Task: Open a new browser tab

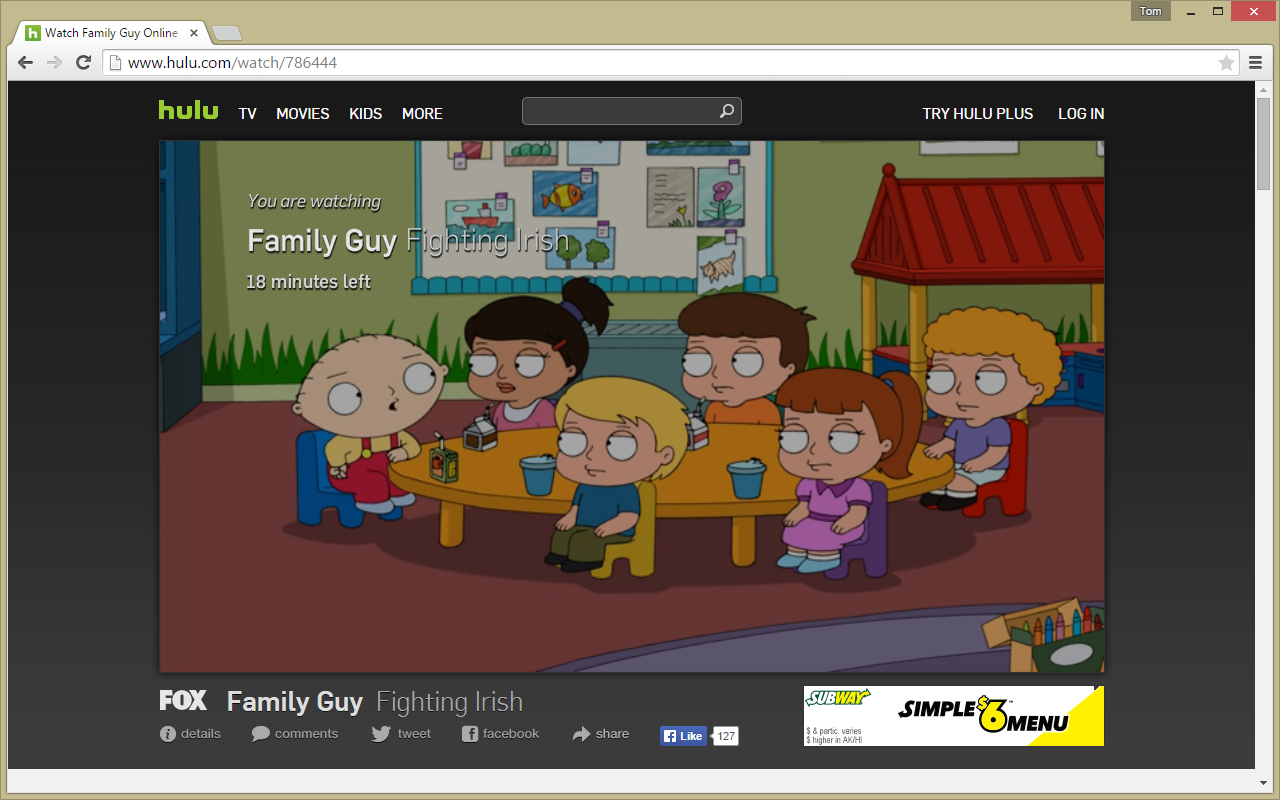Action: (x=227, y=33)
